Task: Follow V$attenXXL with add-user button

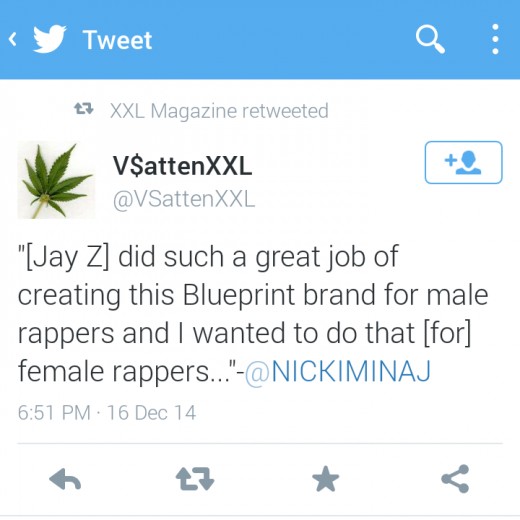Action: pos(463,162)
